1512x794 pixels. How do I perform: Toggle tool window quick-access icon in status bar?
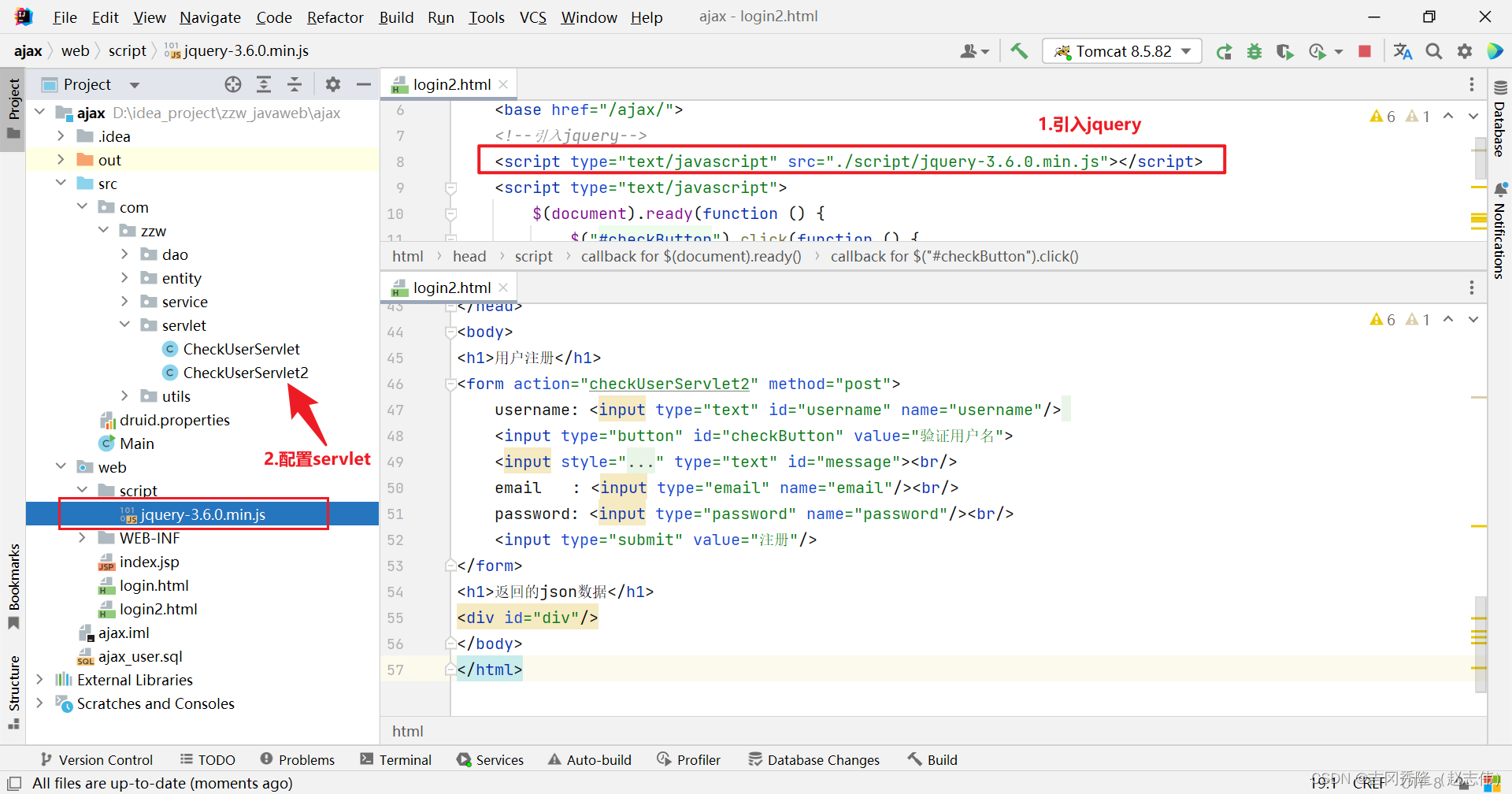pos(14,783)
